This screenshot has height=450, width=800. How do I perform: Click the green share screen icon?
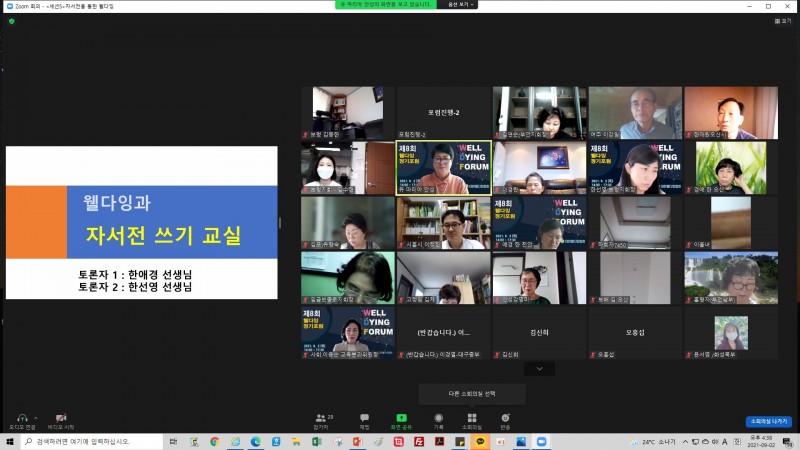click(x=401, y=417)
